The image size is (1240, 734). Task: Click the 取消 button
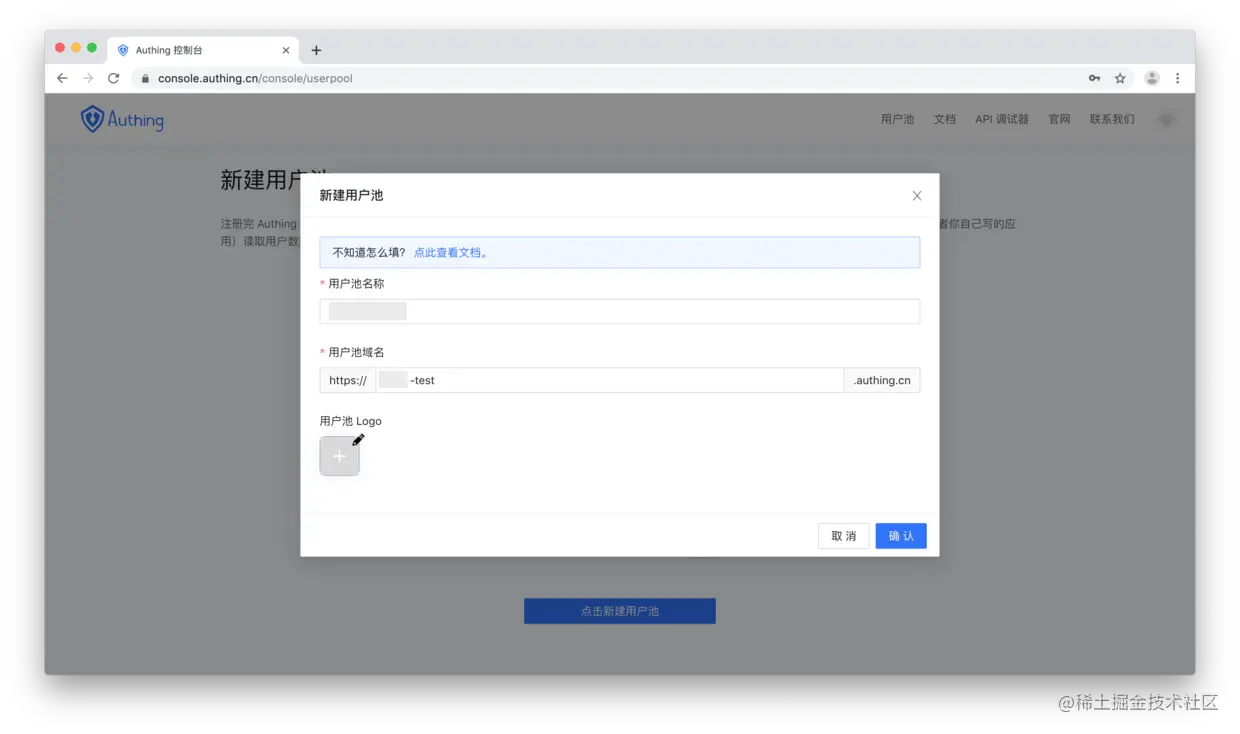point(843,536)
